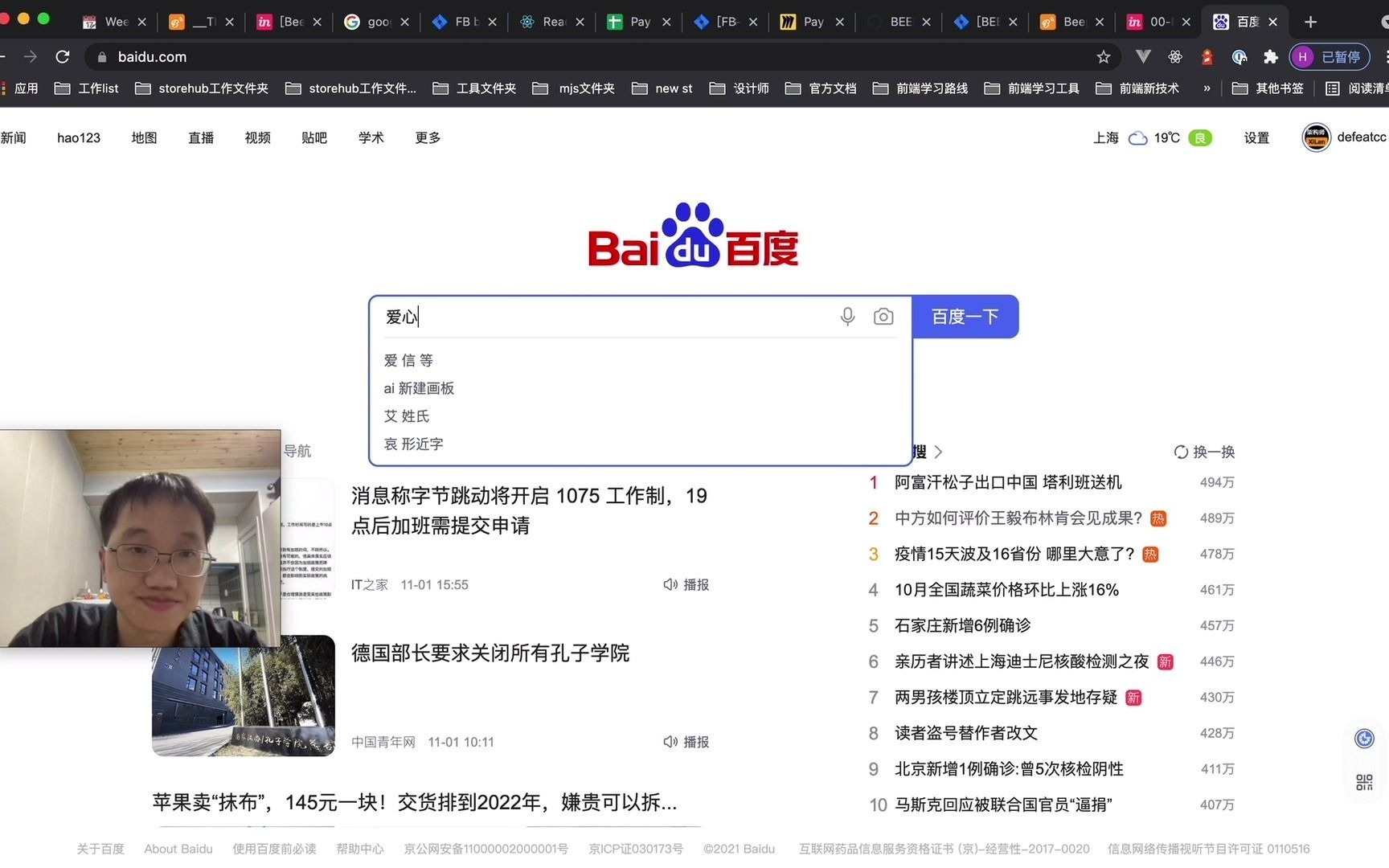
Task: Click the 播报 speaker icon for the ByteDance news
Action: click(x=670, y=584)
